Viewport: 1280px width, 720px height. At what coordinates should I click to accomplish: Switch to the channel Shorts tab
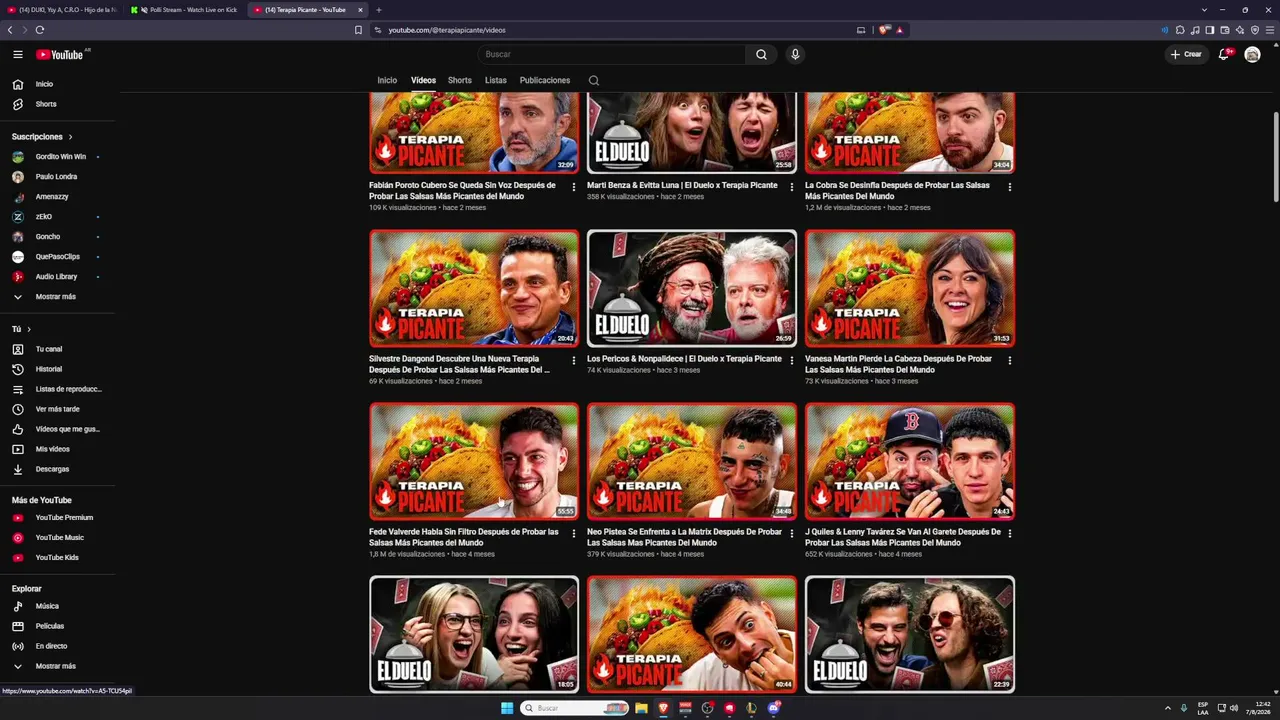click(x=460, y=80)
